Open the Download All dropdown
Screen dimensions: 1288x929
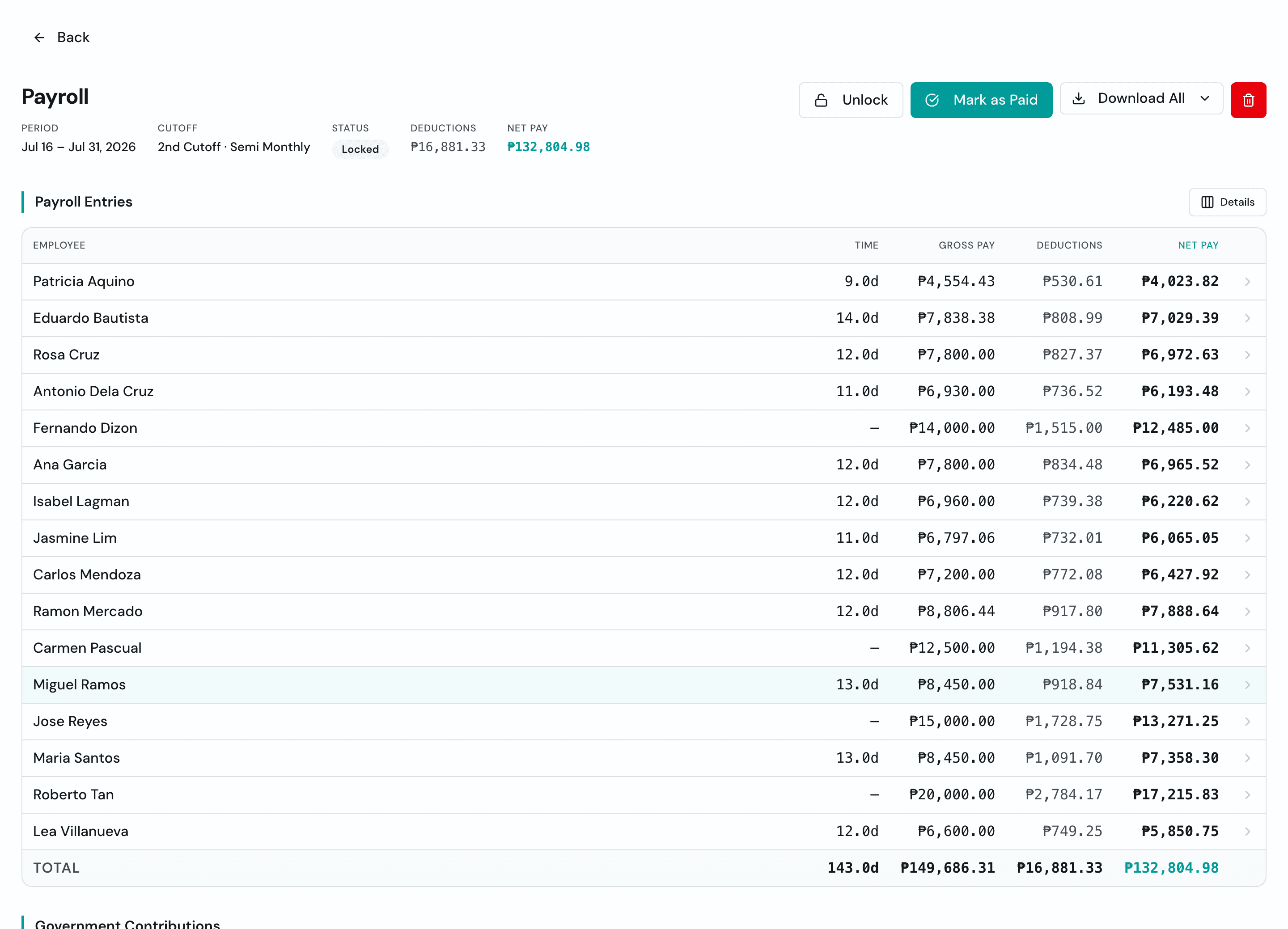pyautogui.click(x=1141, y=98)
